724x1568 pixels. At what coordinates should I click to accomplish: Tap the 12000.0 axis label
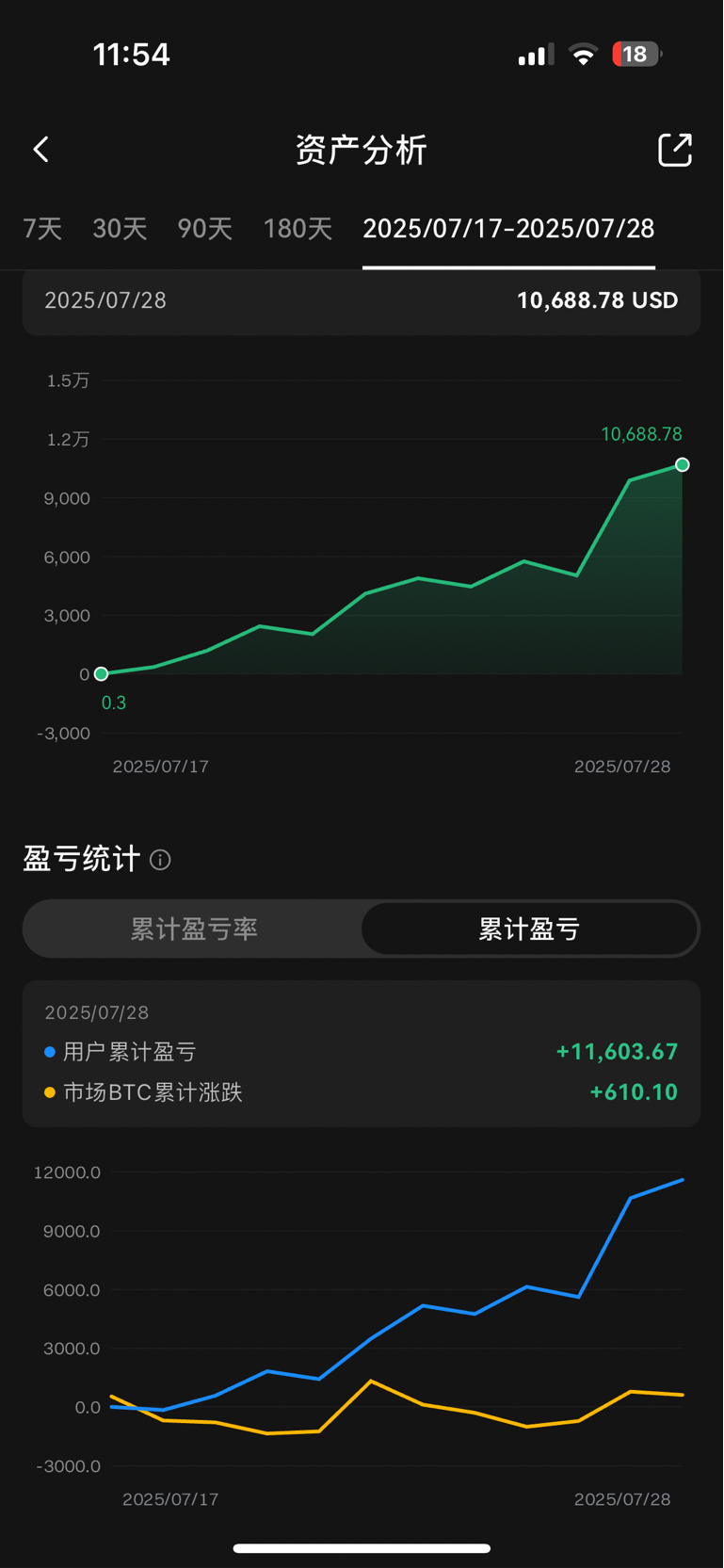tap(67, 1172)
